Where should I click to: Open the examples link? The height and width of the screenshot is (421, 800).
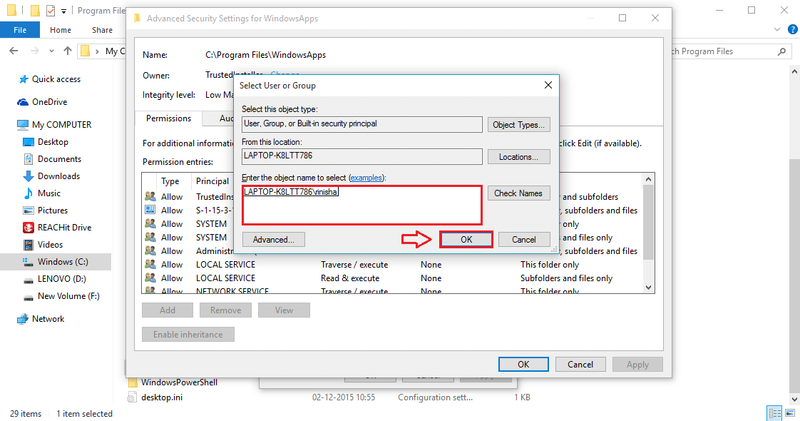coord(366,178)
